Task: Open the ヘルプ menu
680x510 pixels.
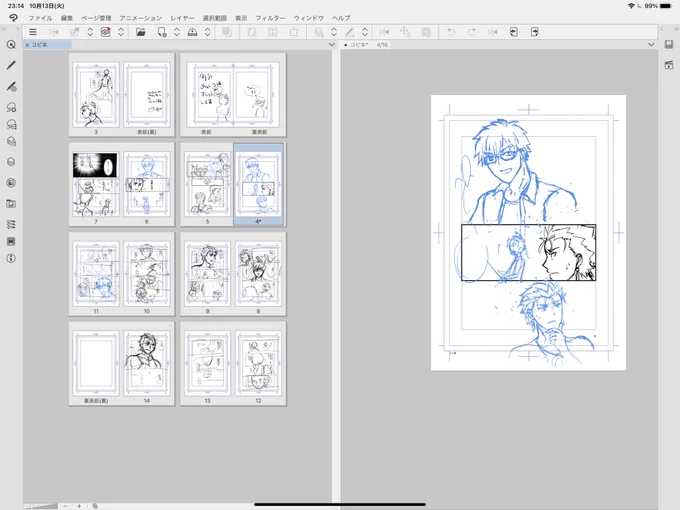Action: pyautogui.click(x=341, y=18)
